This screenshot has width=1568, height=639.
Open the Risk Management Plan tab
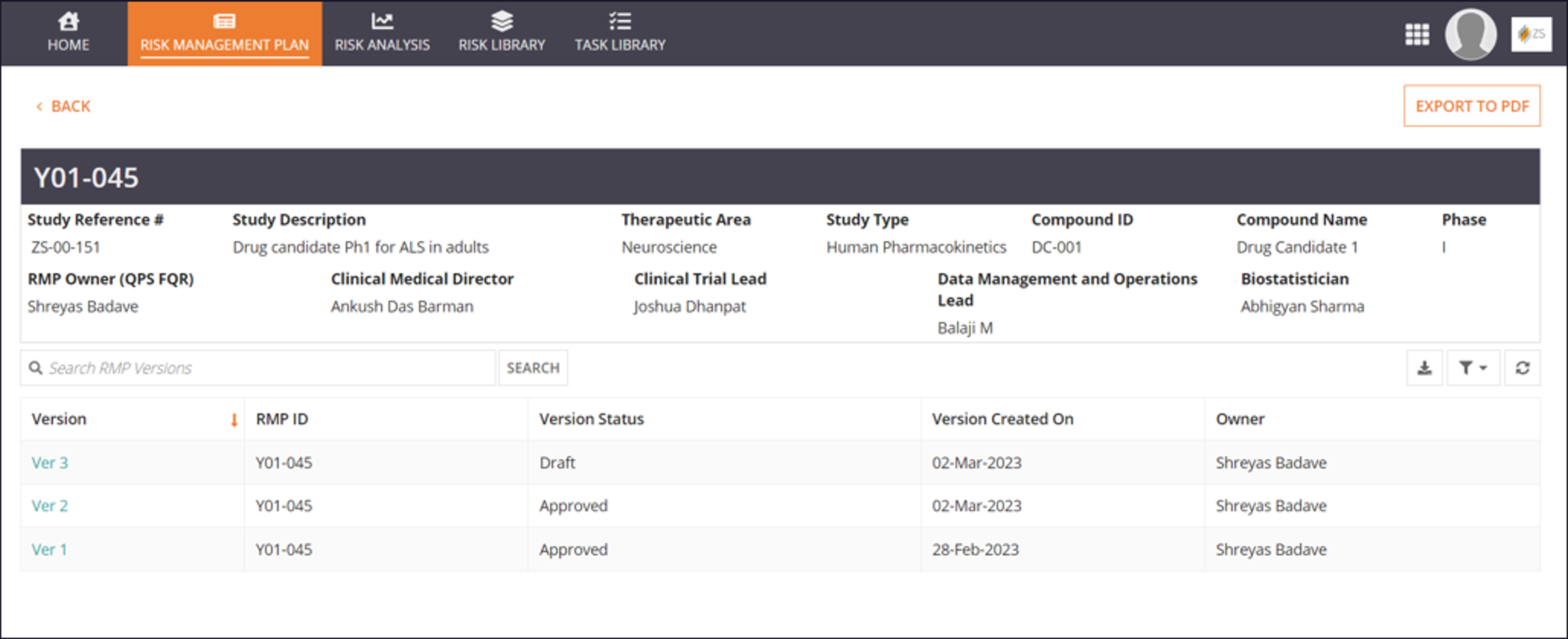point(225,33)
